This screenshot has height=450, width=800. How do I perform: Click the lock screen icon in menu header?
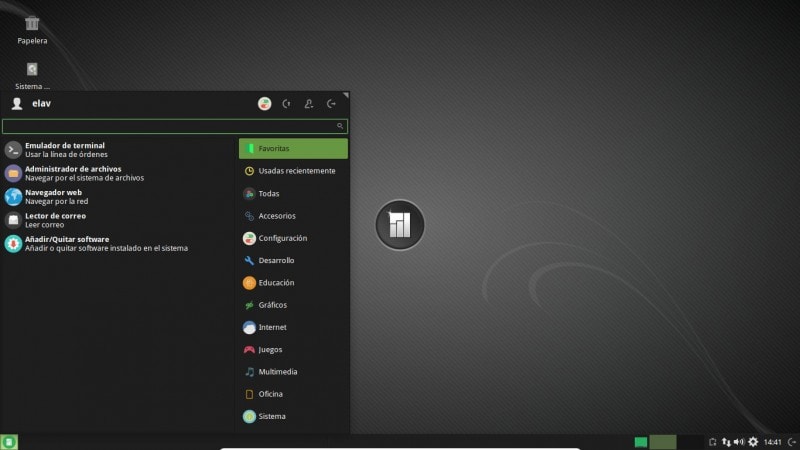click(x=287, y=104)
